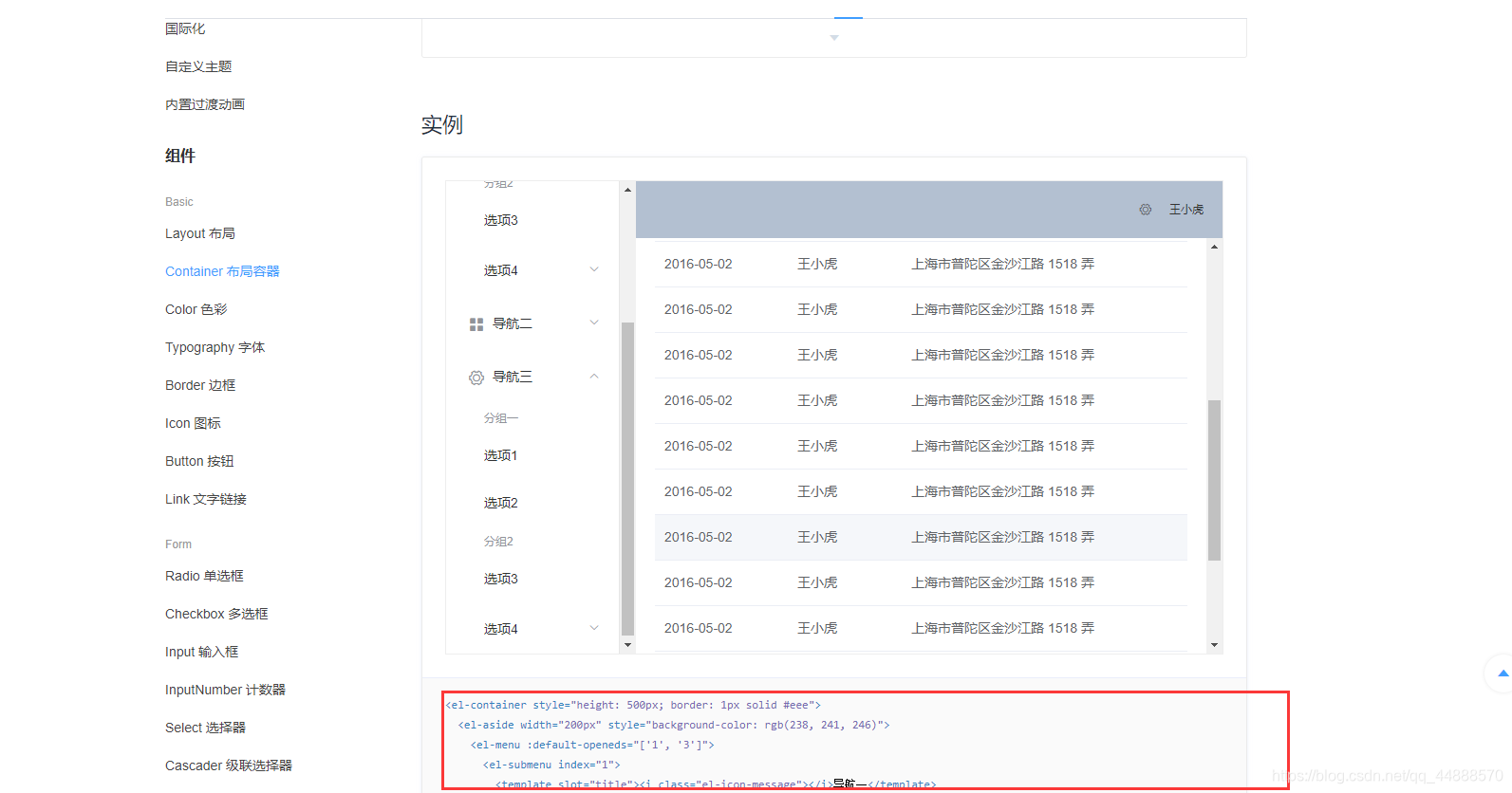Image resolution: width=1512 pixels, height=793 pixels.
Task: Open 自定义主题 page
Action: (x=198, y=66)
